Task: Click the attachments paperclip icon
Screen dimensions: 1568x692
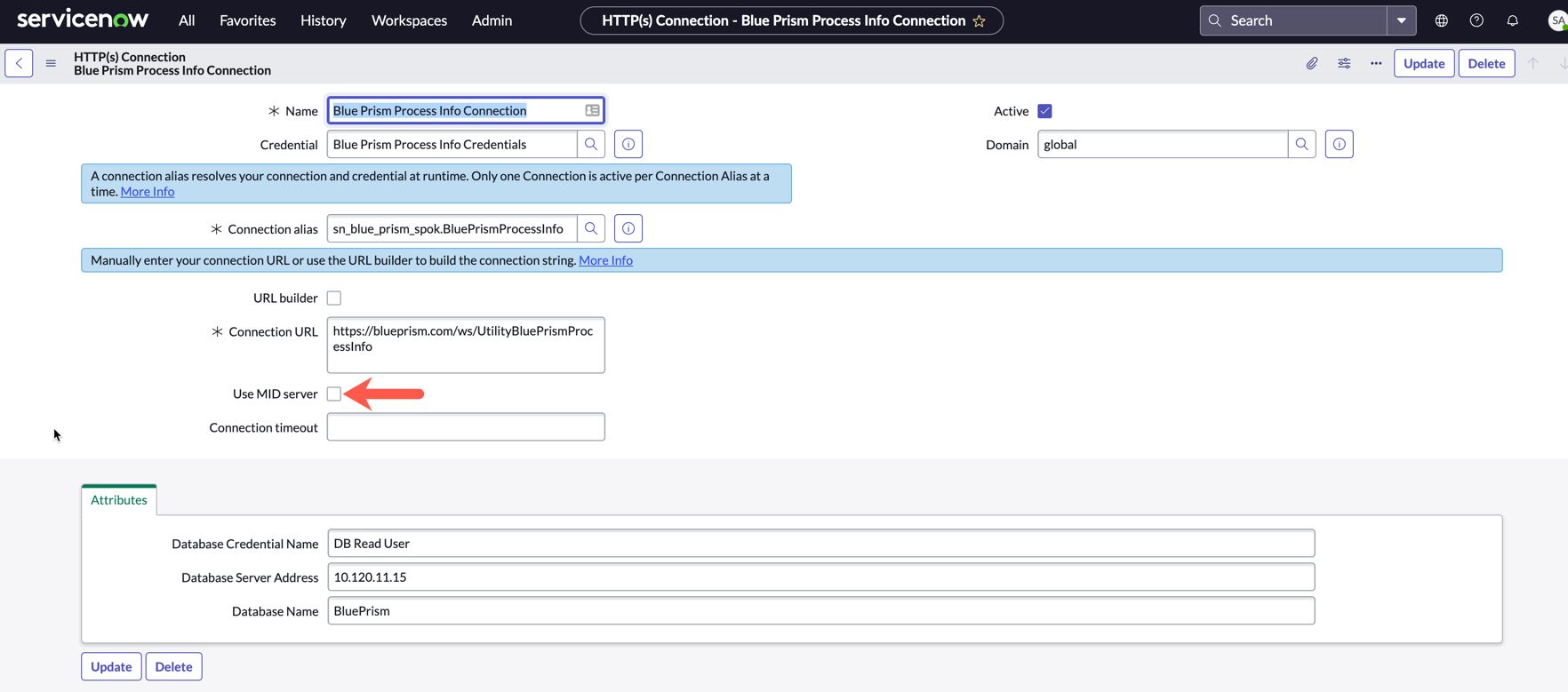Action: pos(1312,63)
